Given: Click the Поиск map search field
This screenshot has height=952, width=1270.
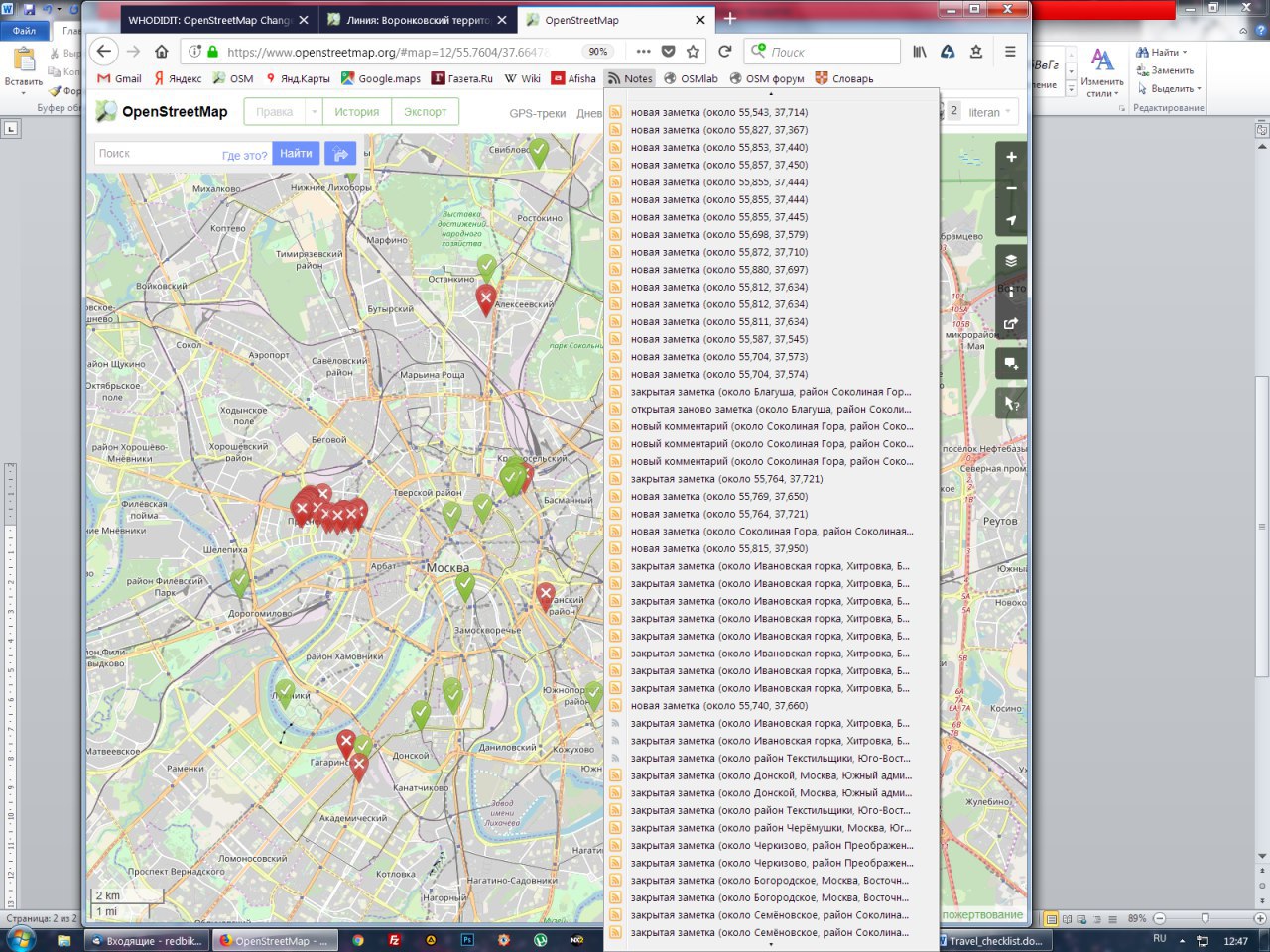Looking at the screenshot, I should coord(159,153).
